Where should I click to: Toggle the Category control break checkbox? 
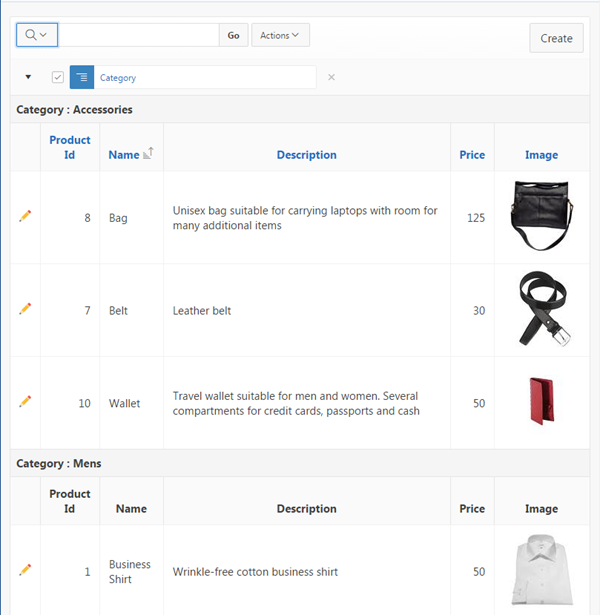pyautogui.click(x=58, y=77)
